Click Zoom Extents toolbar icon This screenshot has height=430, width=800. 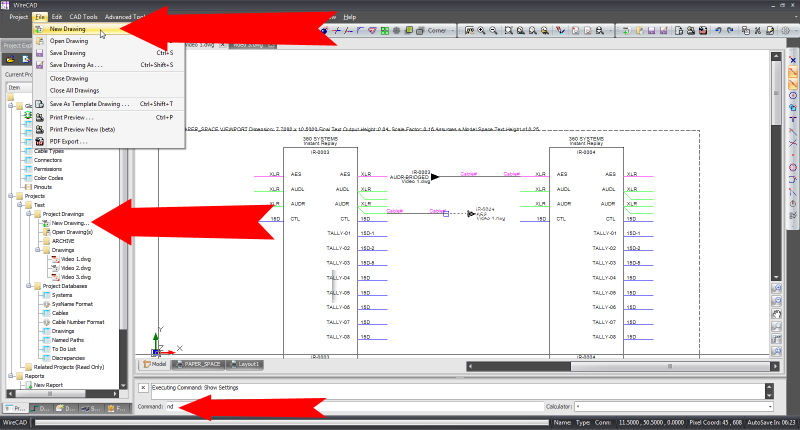(x=509, y=31)
